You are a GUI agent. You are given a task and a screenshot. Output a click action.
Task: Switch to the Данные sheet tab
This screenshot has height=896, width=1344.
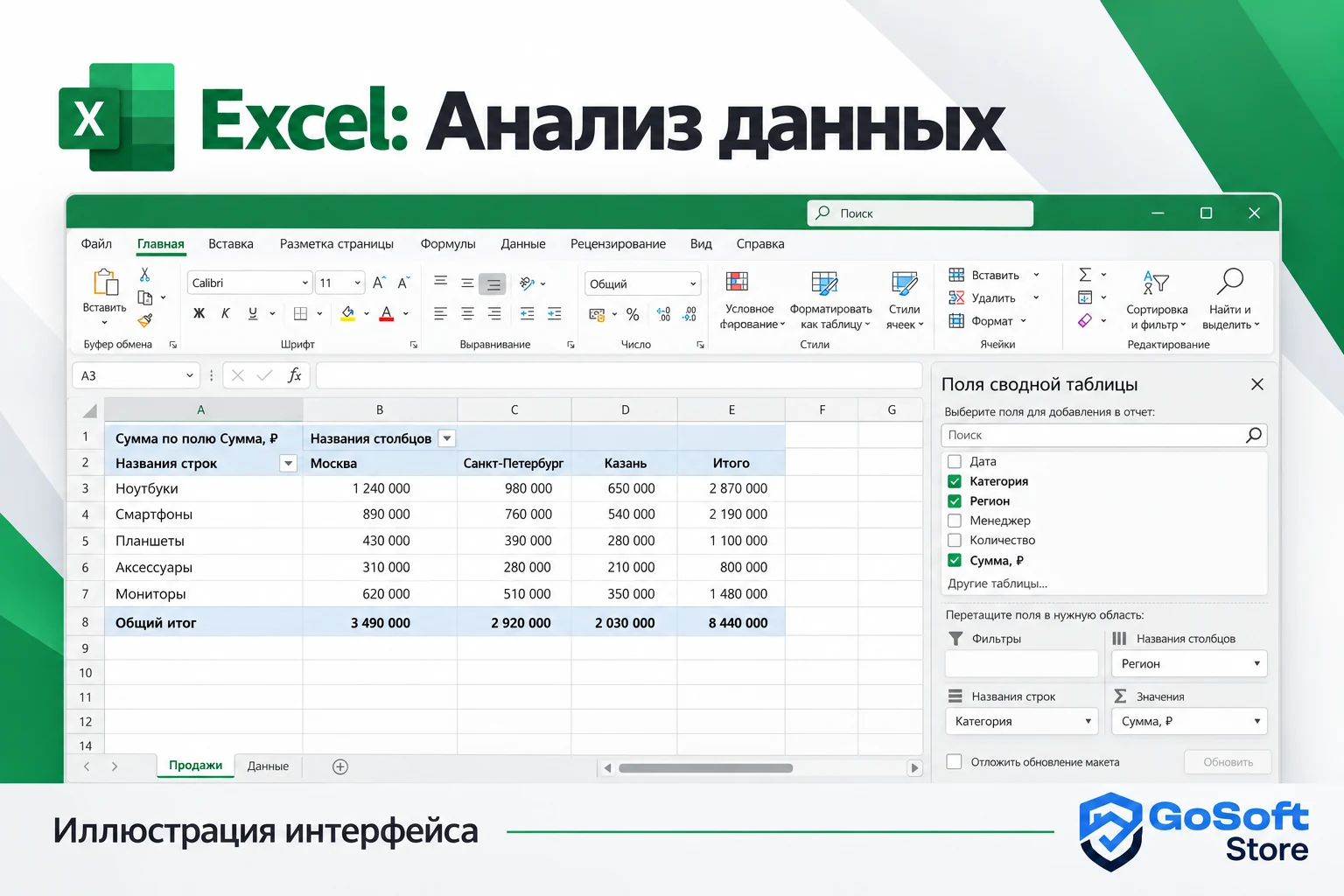tap(268, 766)
